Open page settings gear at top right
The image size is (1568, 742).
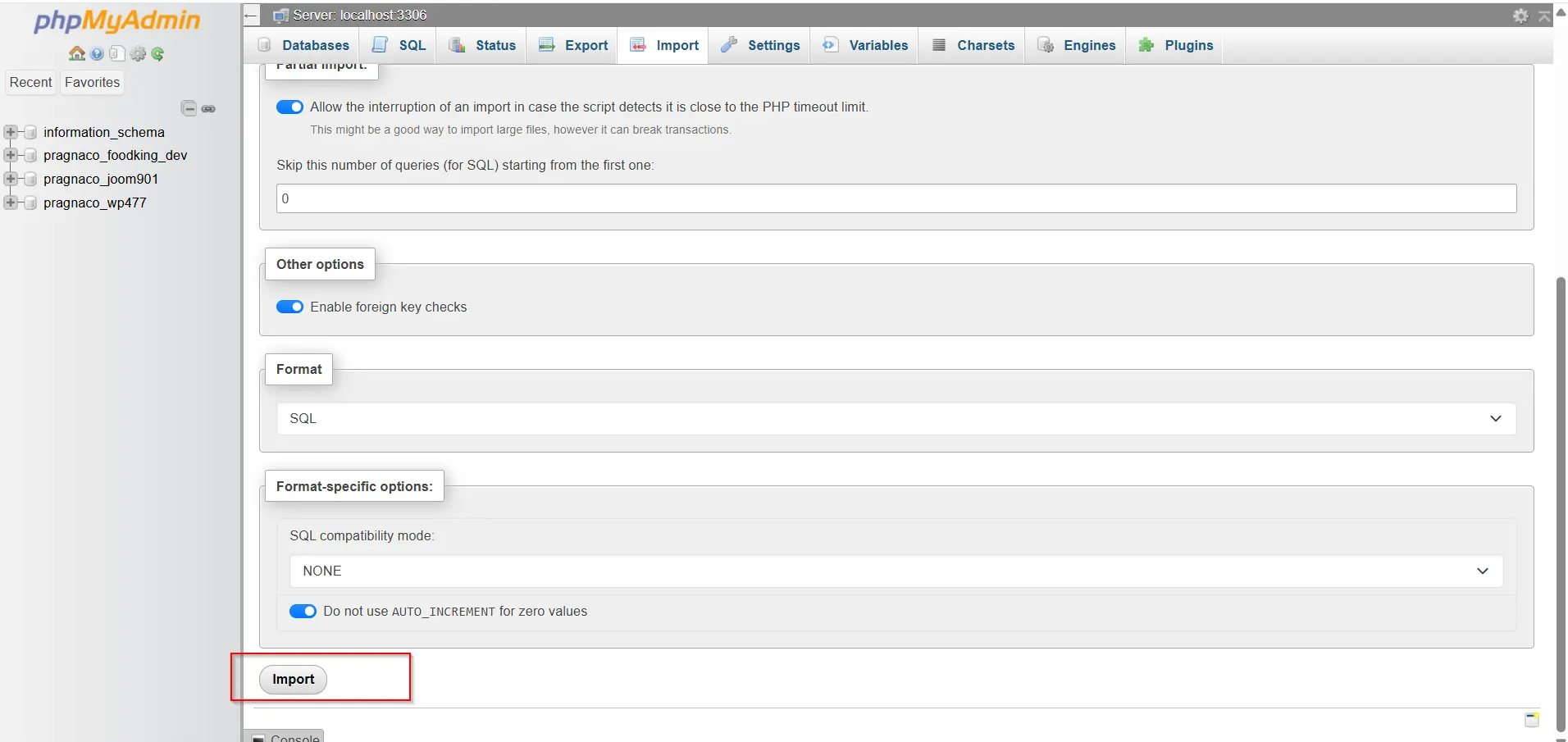tap(1520, 16)
